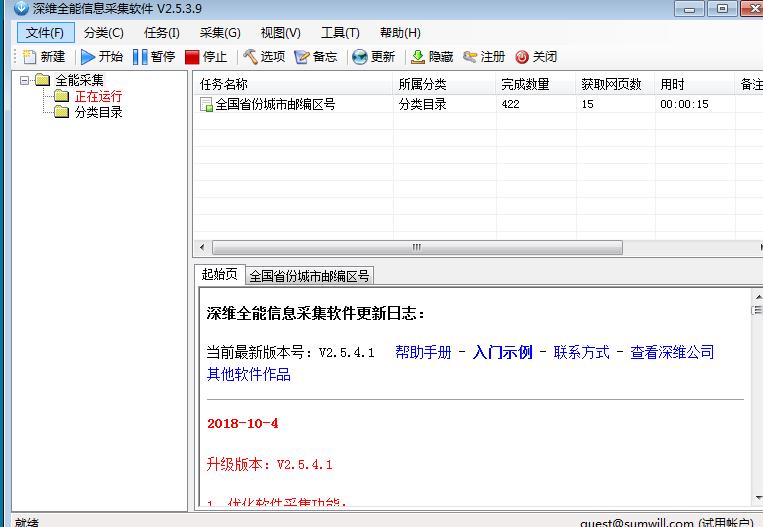Open the 视图(V) menu
763x527 pixels.
(280, 33)
